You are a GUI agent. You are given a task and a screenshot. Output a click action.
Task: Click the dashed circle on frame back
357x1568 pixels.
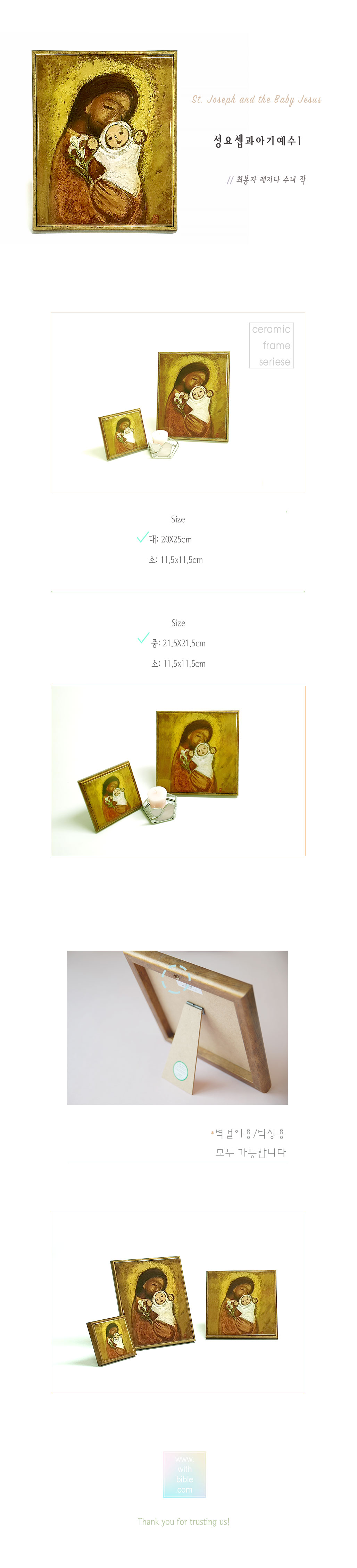click(x=177, y=979)
